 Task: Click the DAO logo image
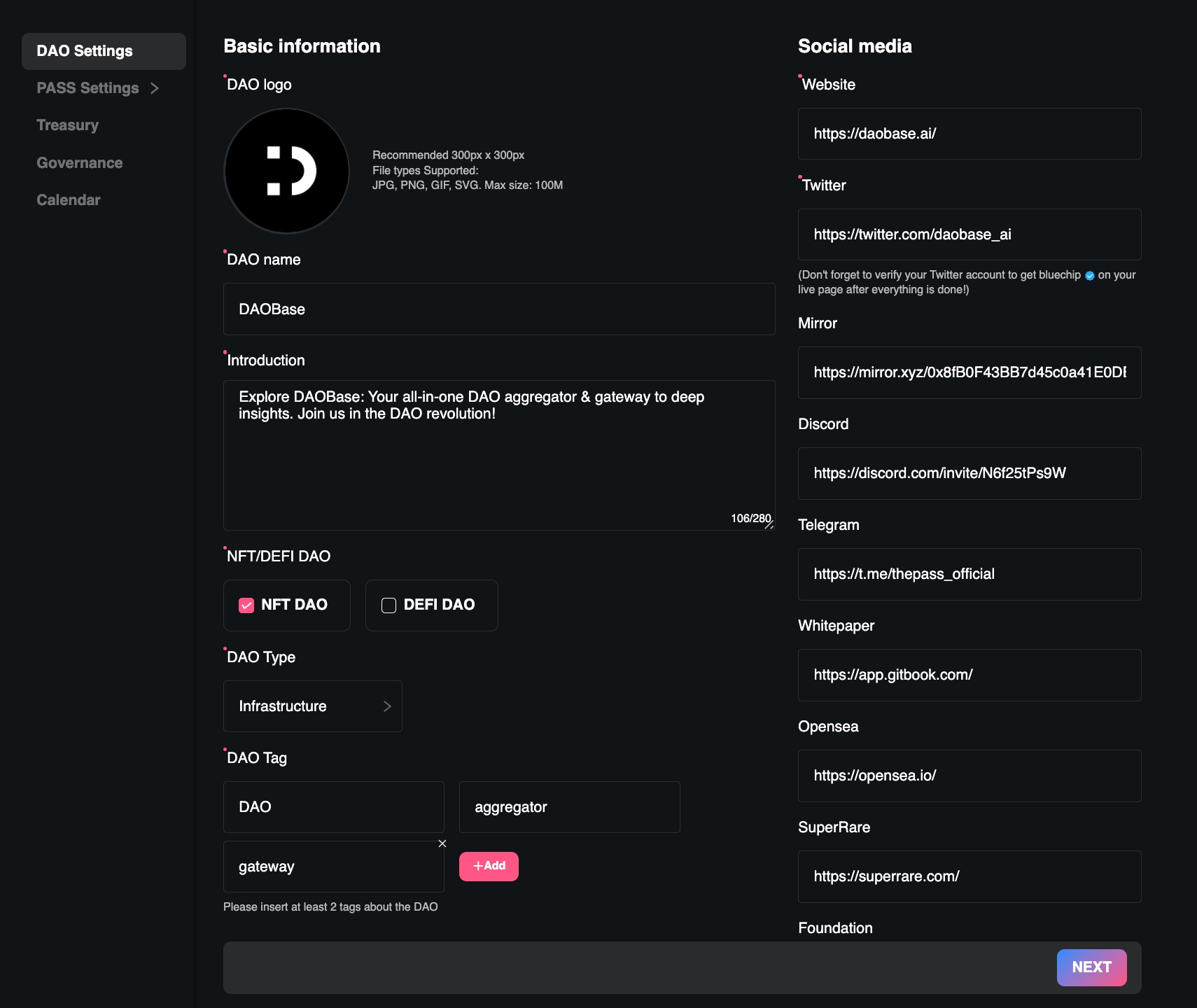(x=286, y=171)
